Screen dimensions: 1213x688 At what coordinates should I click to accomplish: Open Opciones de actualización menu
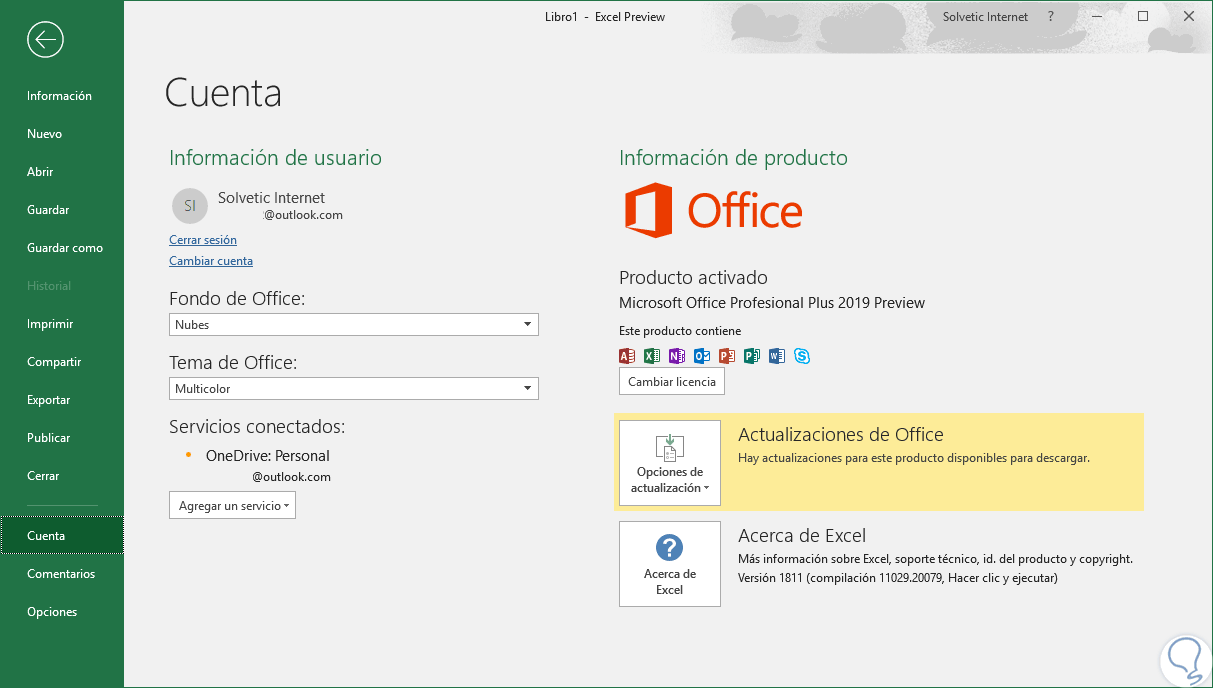tap(670, 463)
